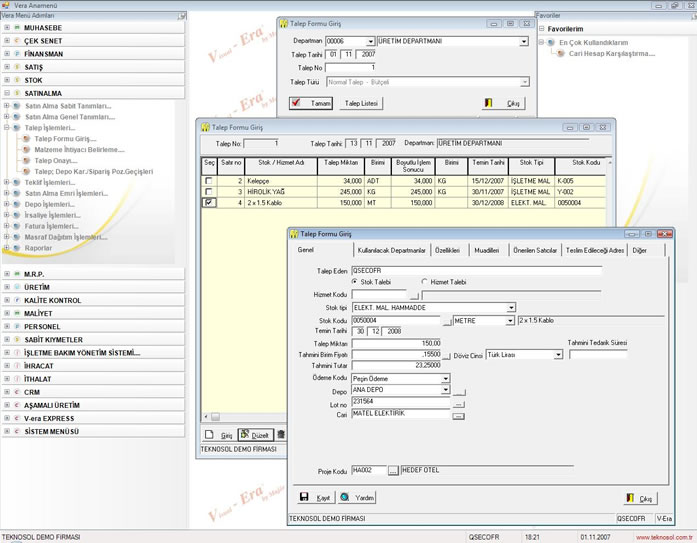Image resolution: width=697 pixels, height=543 pixels.
Task: Expand the Fatura İşlemleri tree node
Action: pos(7,226)
